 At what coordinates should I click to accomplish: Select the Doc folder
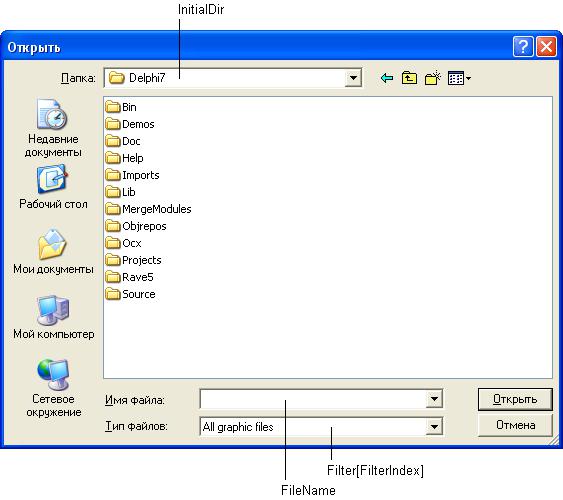(123, 141)
